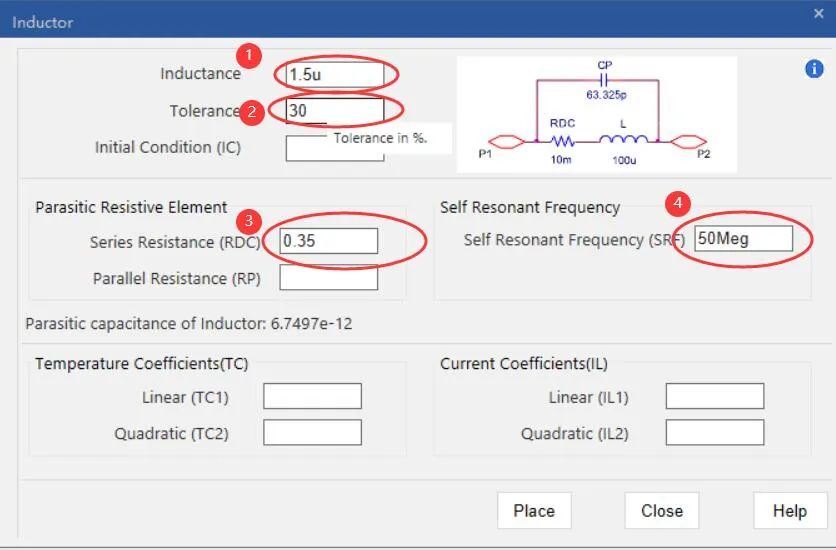Viewport: 836px width, 550px height.
Task: Close the Inductor dialog window
Action: click(x=818, y=13)
